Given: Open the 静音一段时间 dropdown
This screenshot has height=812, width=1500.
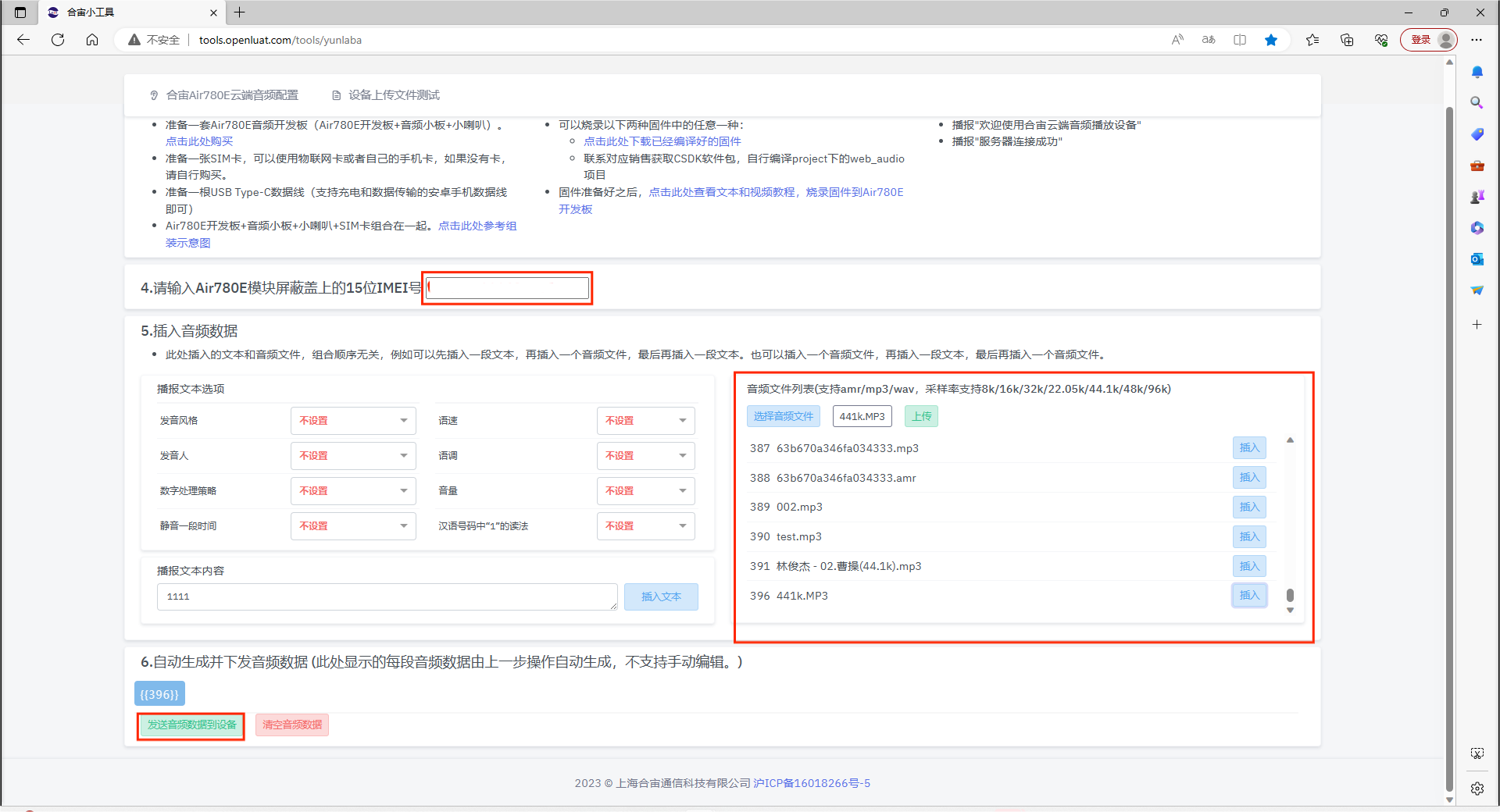Looking at the screenshot, I should 353,526.
